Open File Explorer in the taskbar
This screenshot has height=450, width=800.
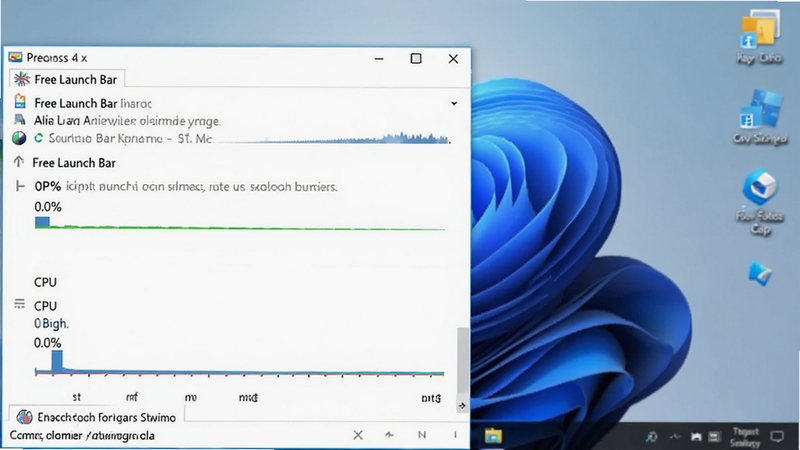point(493,436)
